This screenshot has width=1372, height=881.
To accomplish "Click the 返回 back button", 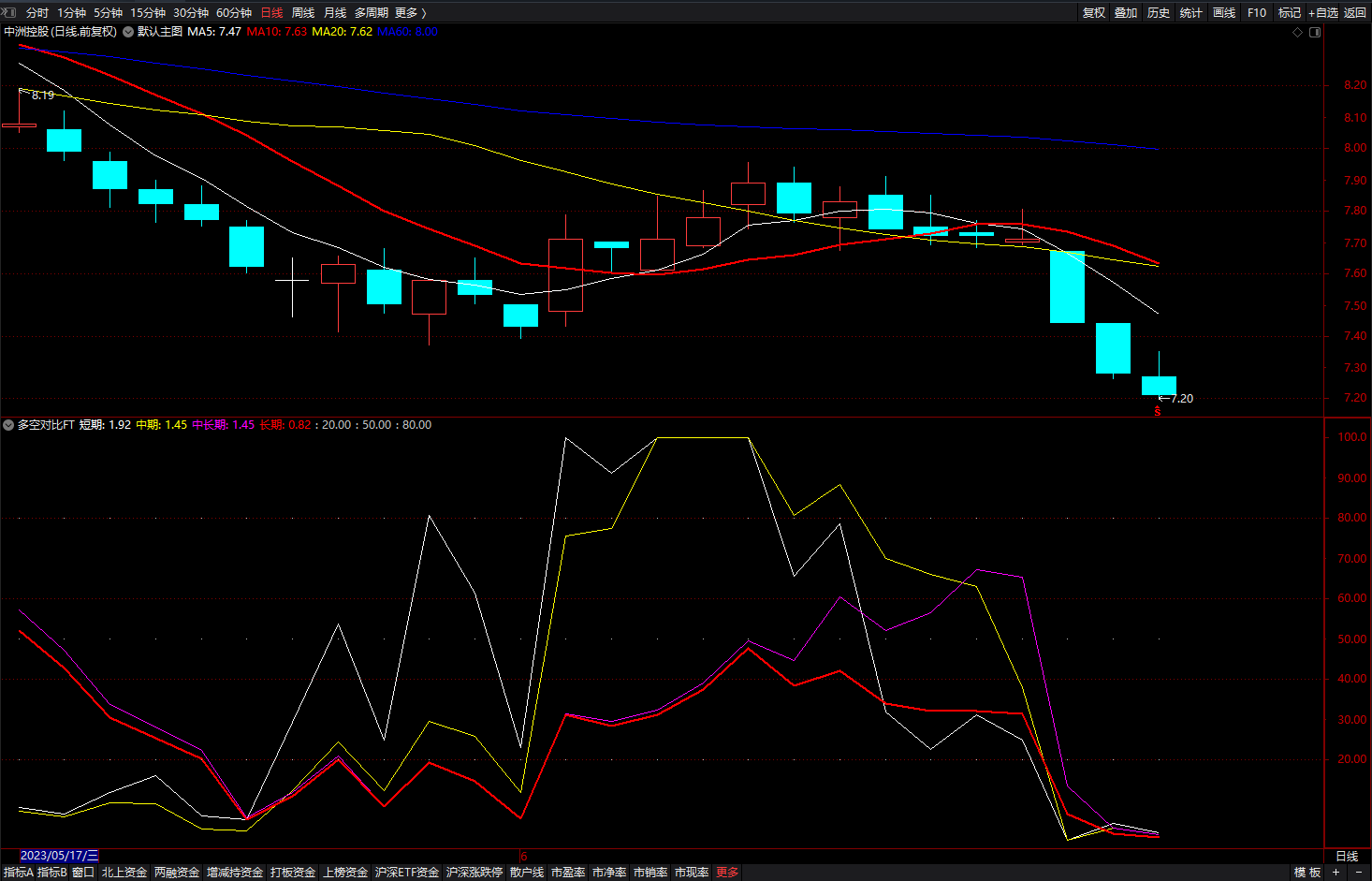I will (x=1355, y=13).
